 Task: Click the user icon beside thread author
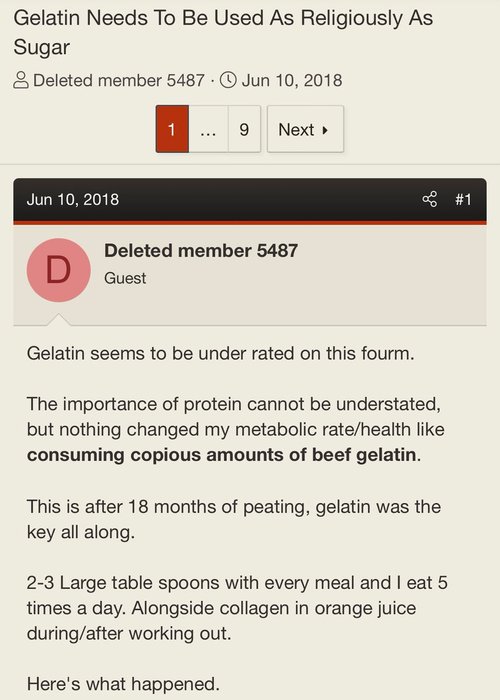pyautogui.click(x=21, y=81)
